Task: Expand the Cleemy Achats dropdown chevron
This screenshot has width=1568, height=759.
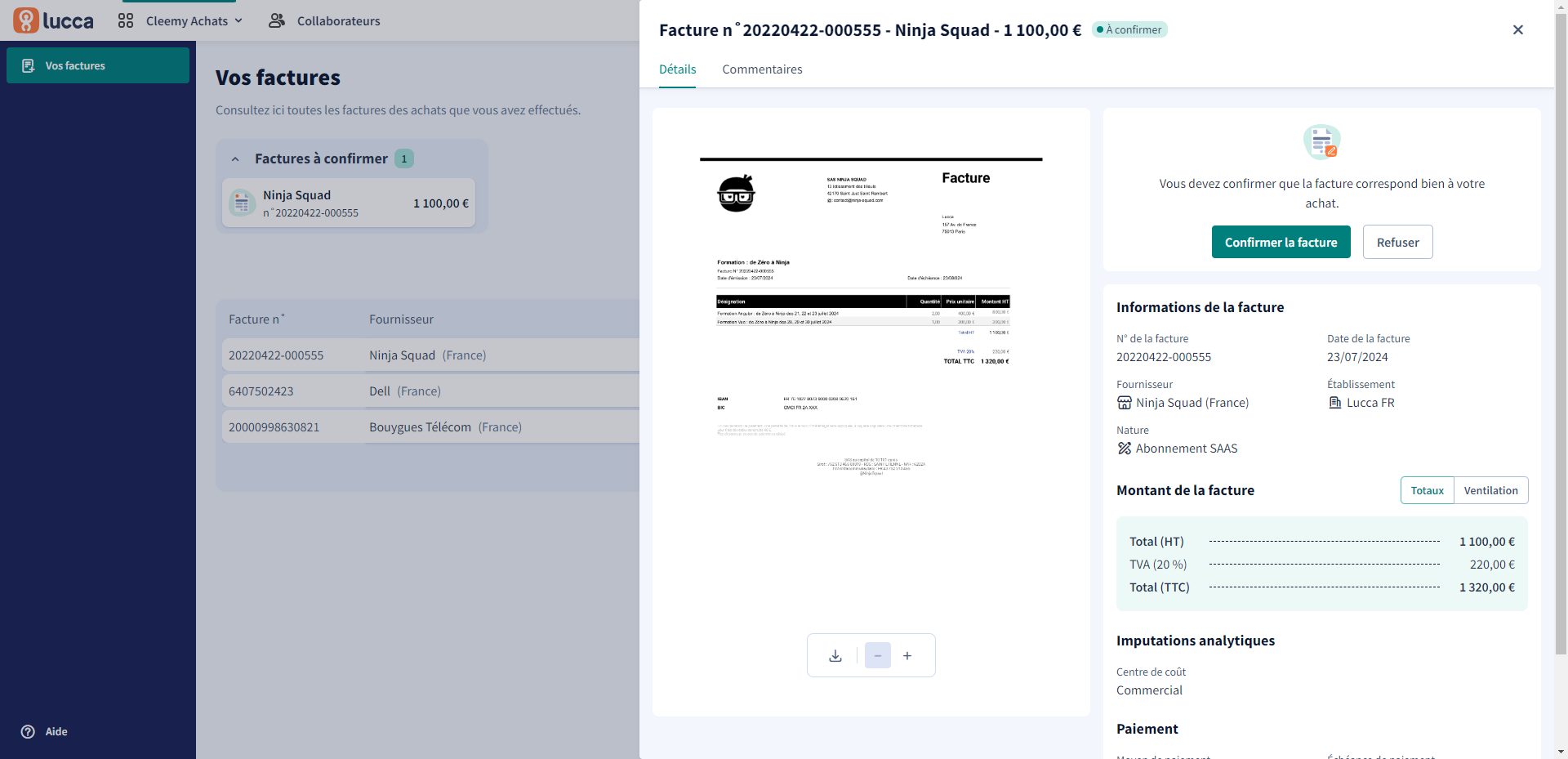Action: [x=238, y=20]
